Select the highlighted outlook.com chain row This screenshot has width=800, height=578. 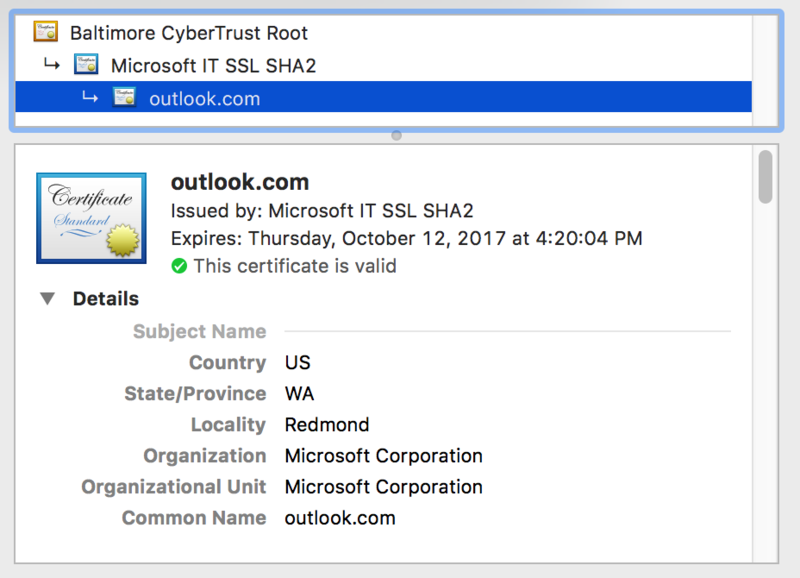(x=383, y=96)
